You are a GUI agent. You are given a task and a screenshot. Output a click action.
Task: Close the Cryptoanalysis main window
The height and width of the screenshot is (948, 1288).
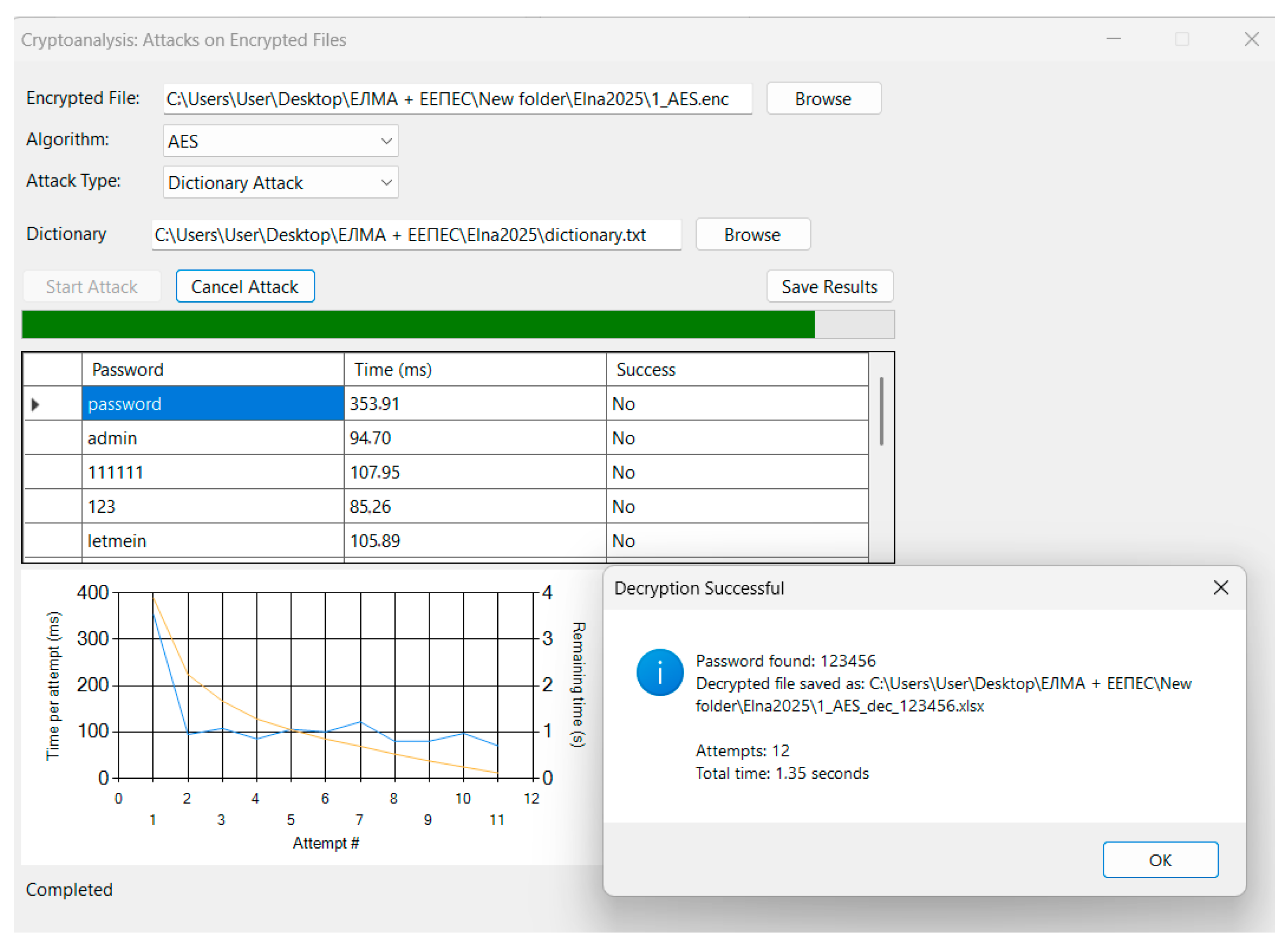point(1251,39)
